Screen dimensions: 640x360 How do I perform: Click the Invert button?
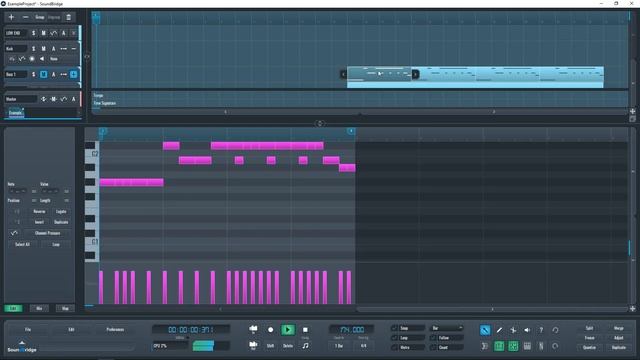39,222
